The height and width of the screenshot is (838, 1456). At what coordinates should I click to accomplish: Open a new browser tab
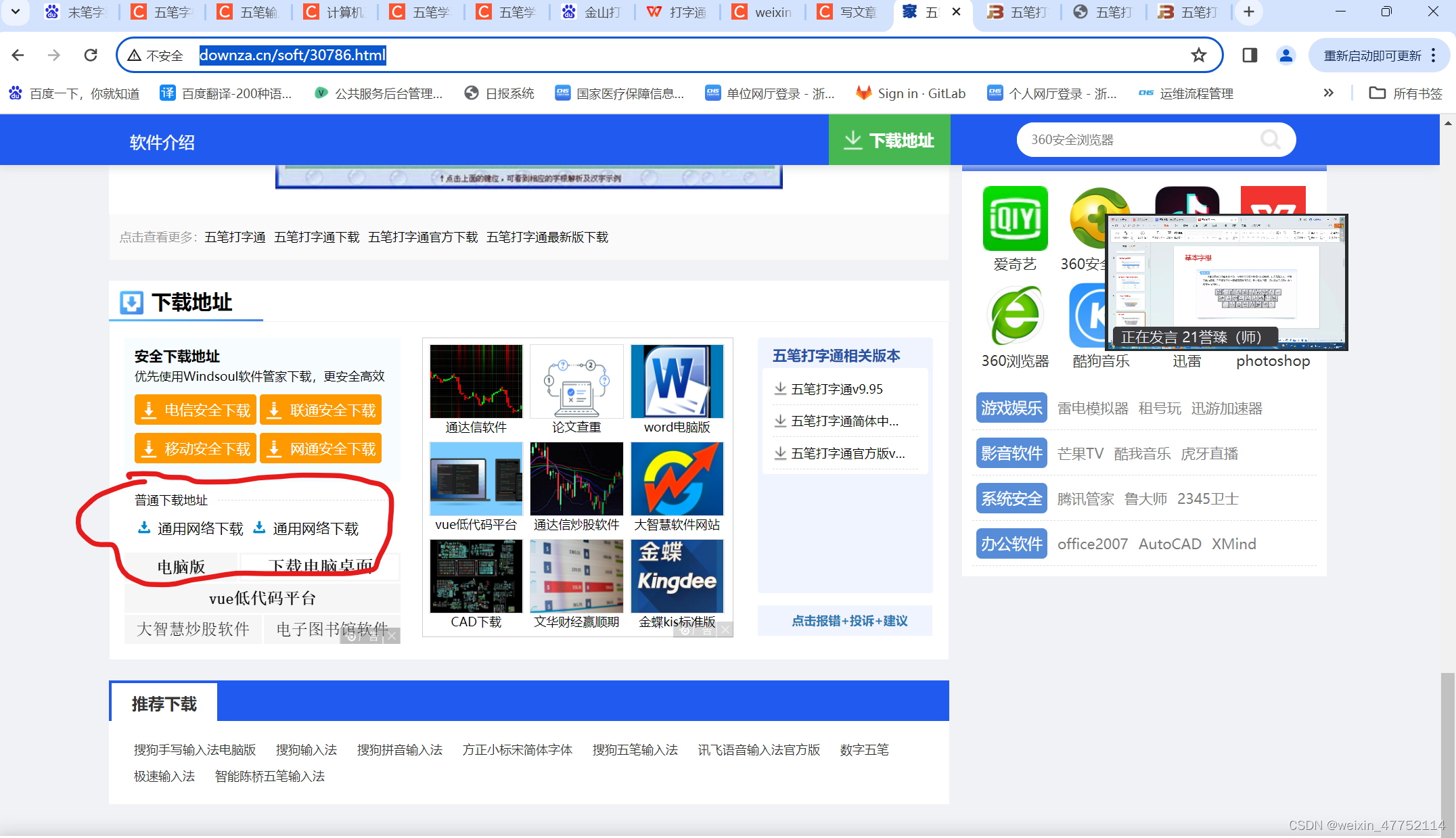[x=1249, y=11]
